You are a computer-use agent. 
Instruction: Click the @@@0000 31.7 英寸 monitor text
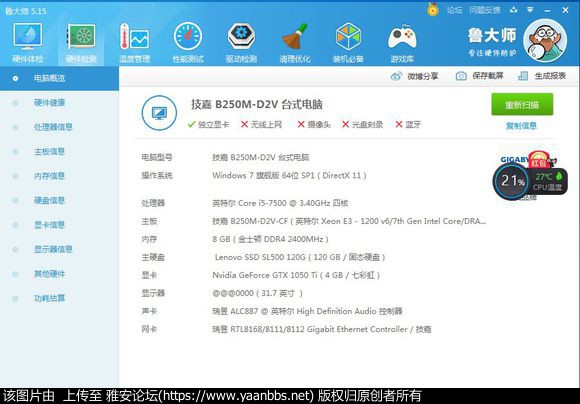coord(257,293)
